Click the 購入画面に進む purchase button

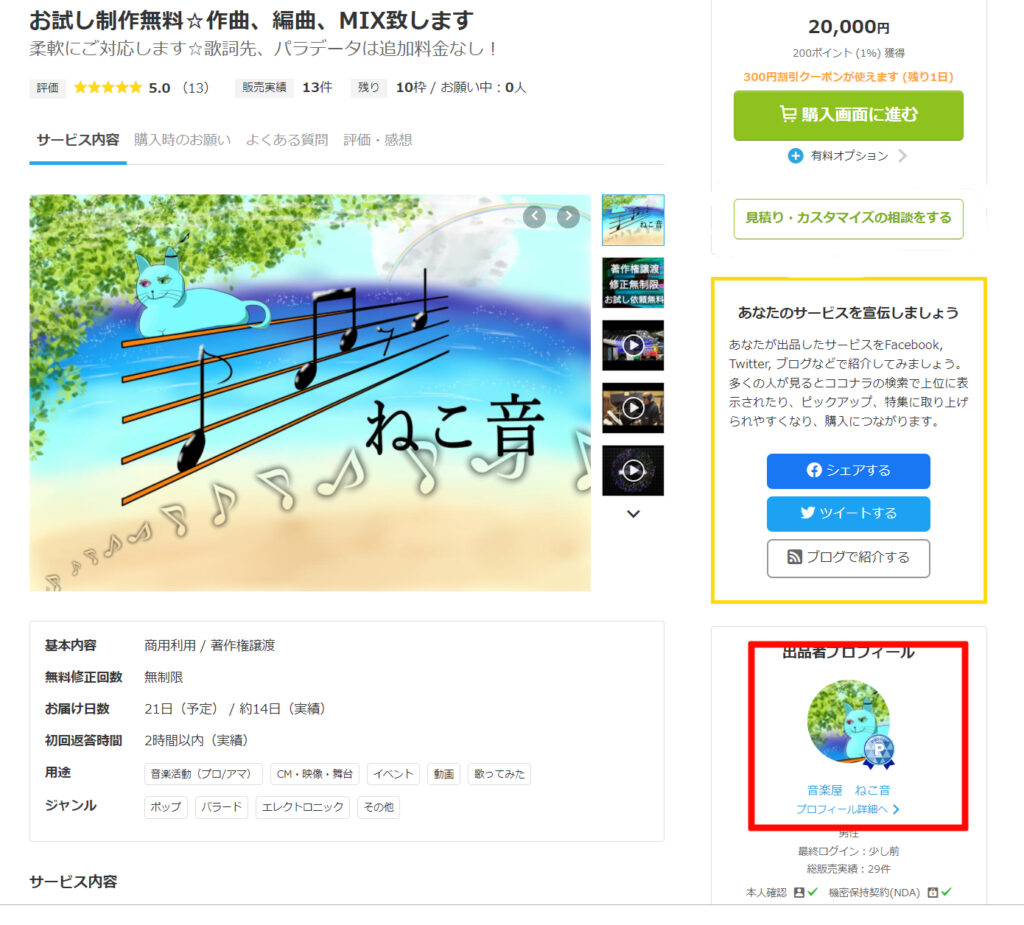click(848, 115)
